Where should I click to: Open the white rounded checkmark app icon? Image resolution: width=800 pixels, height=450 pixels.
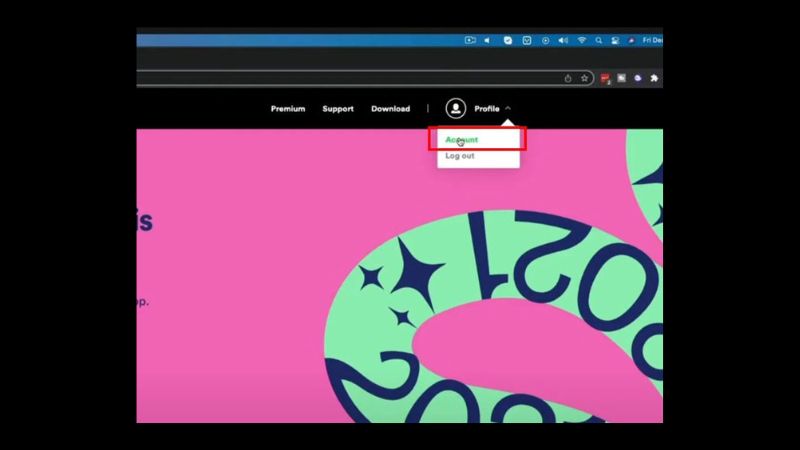pyautogui.click(x=508, y=40)
